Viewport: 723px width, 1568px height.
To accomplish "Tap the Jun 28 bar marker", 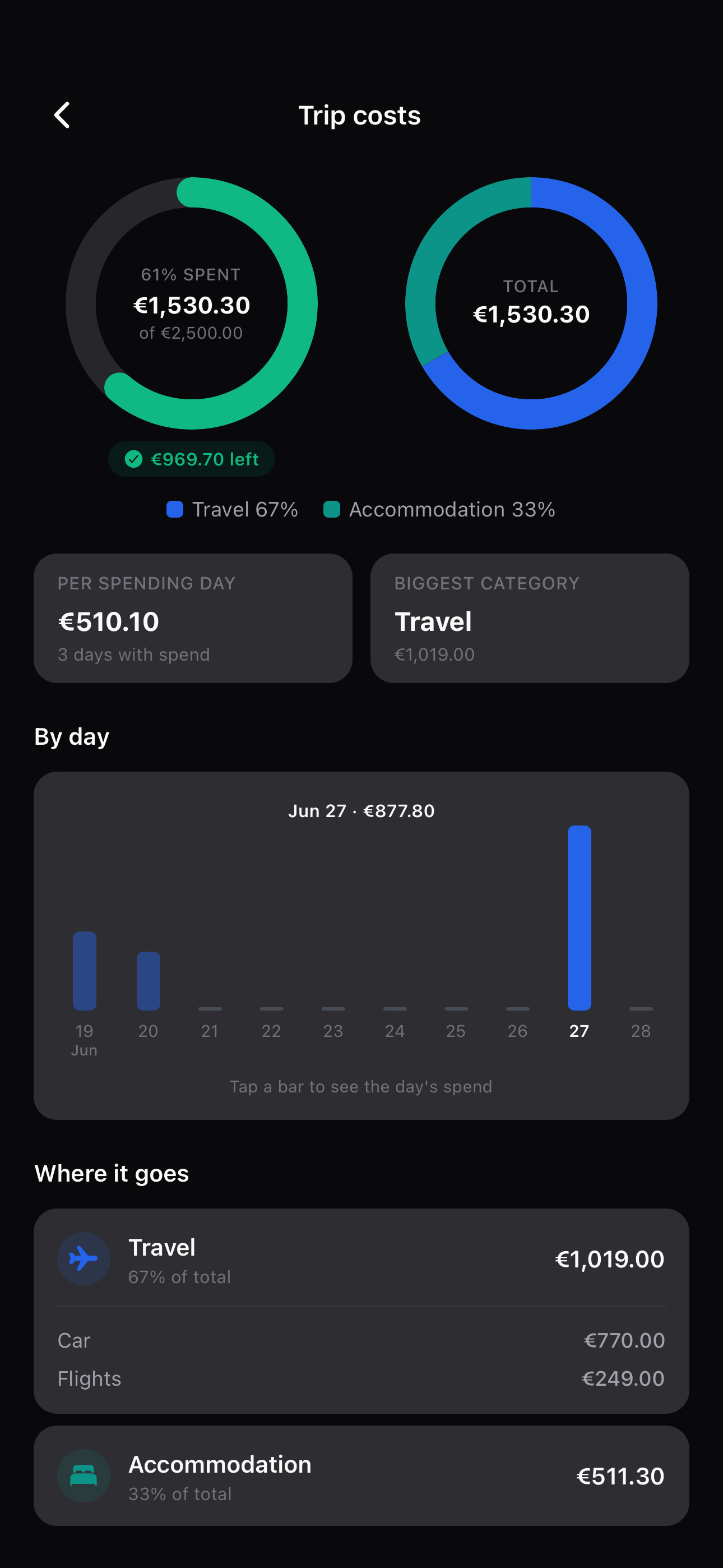I will [641, 1009].
